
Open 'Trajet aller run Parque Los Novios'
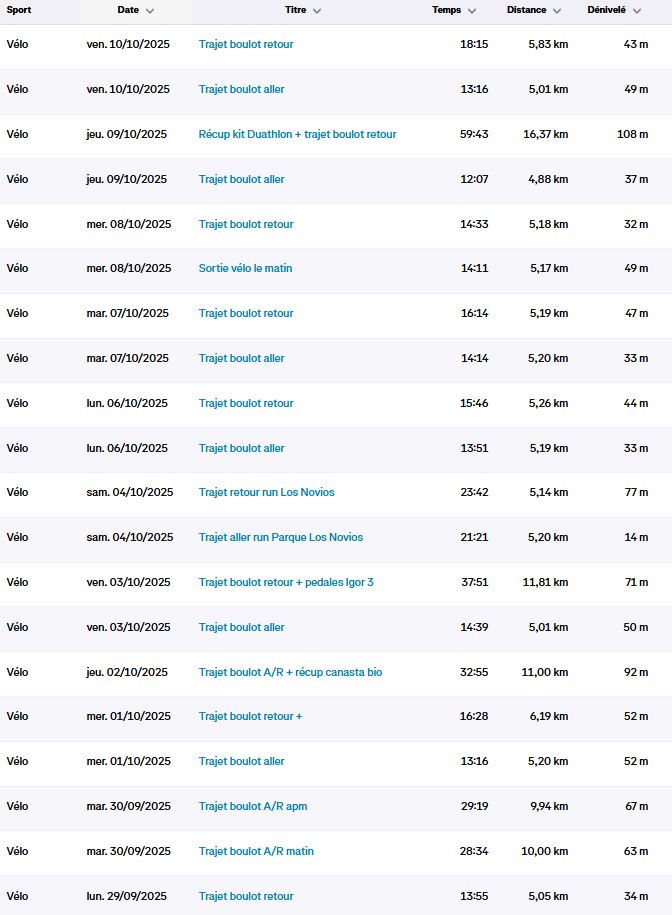(x=280, y=537)
